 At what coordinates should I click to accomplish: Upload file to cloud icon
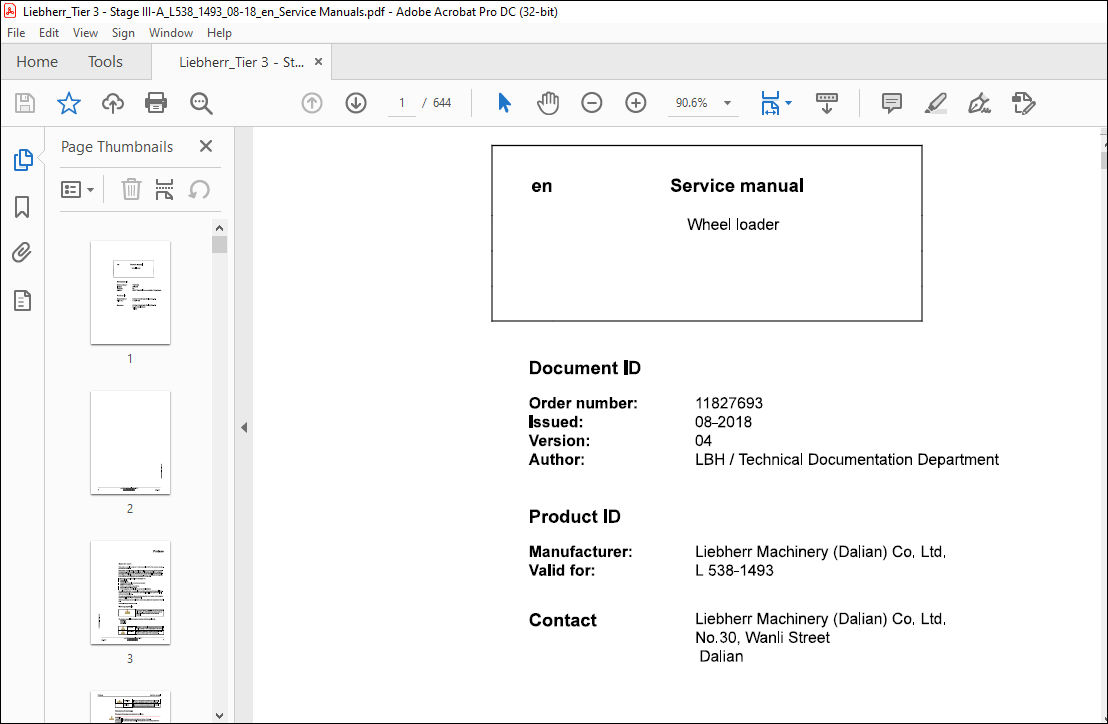[112, 103]
